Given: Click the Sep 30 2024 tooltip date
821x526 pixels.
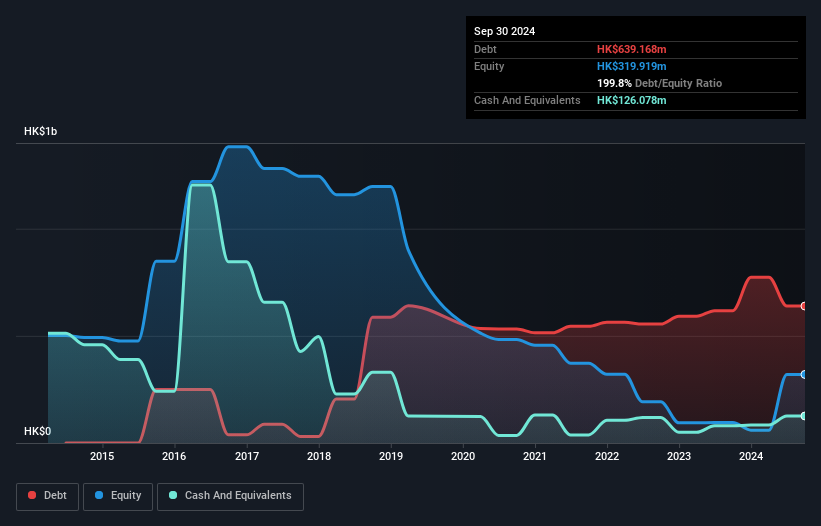Looking at the screenshot, I should click(x=504, y=31).
